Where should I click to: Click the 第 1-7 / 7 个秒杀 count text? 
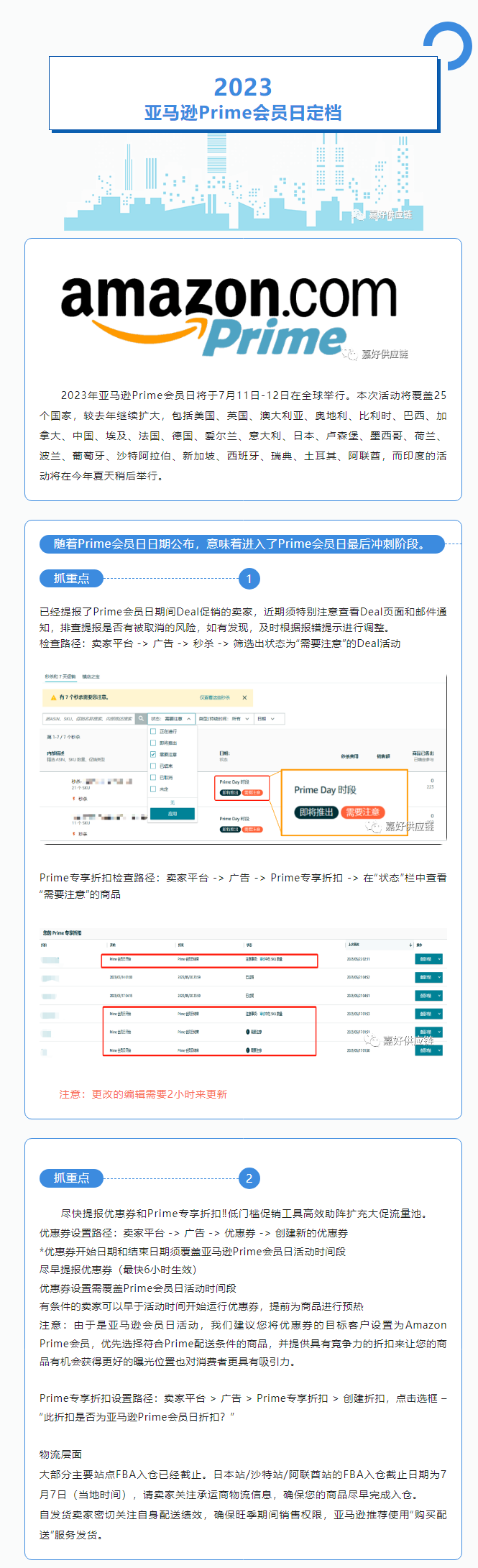pos(64,737)
